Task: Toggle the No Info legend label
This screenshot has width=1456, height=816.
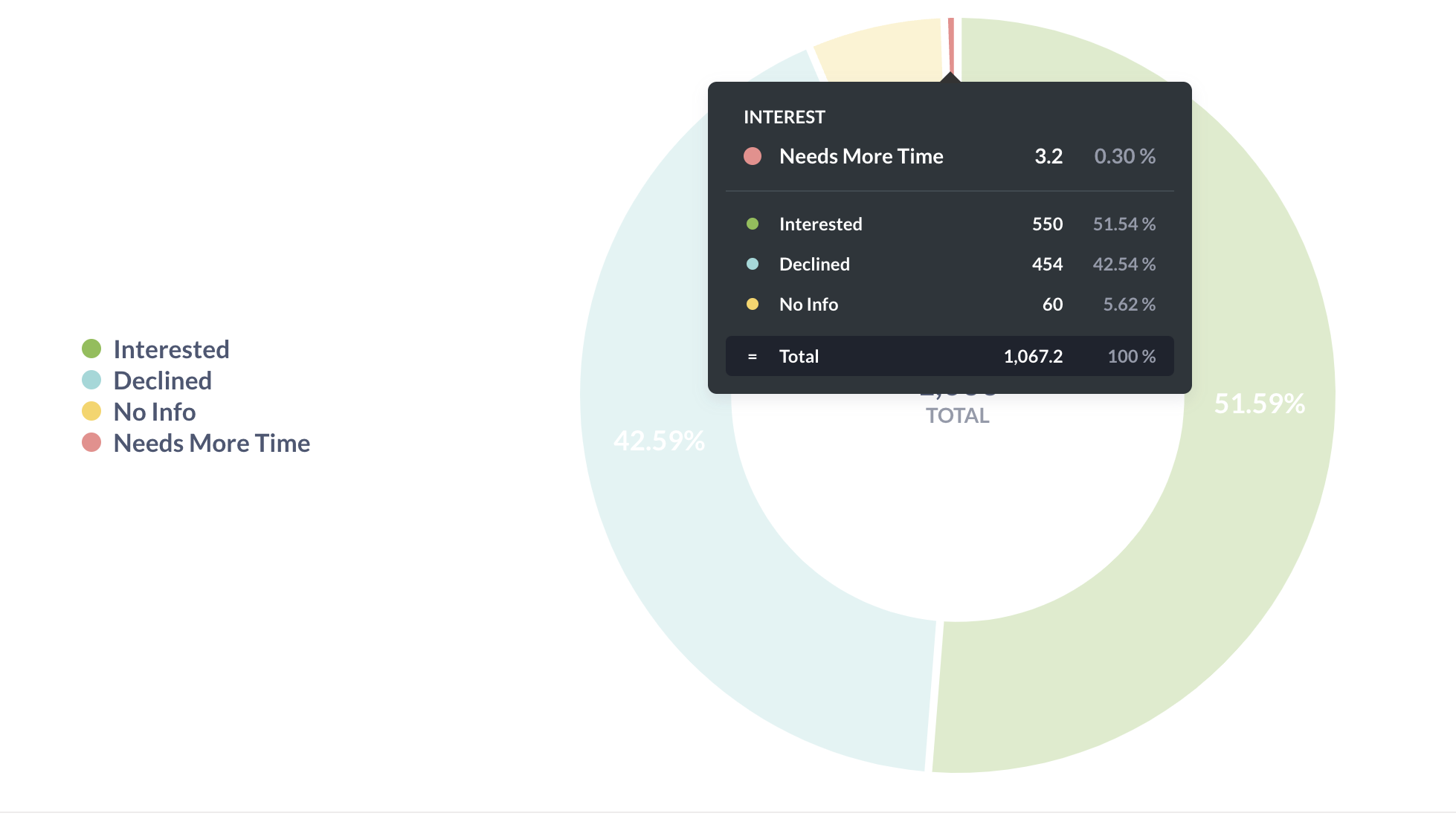Action: [155, 412]
